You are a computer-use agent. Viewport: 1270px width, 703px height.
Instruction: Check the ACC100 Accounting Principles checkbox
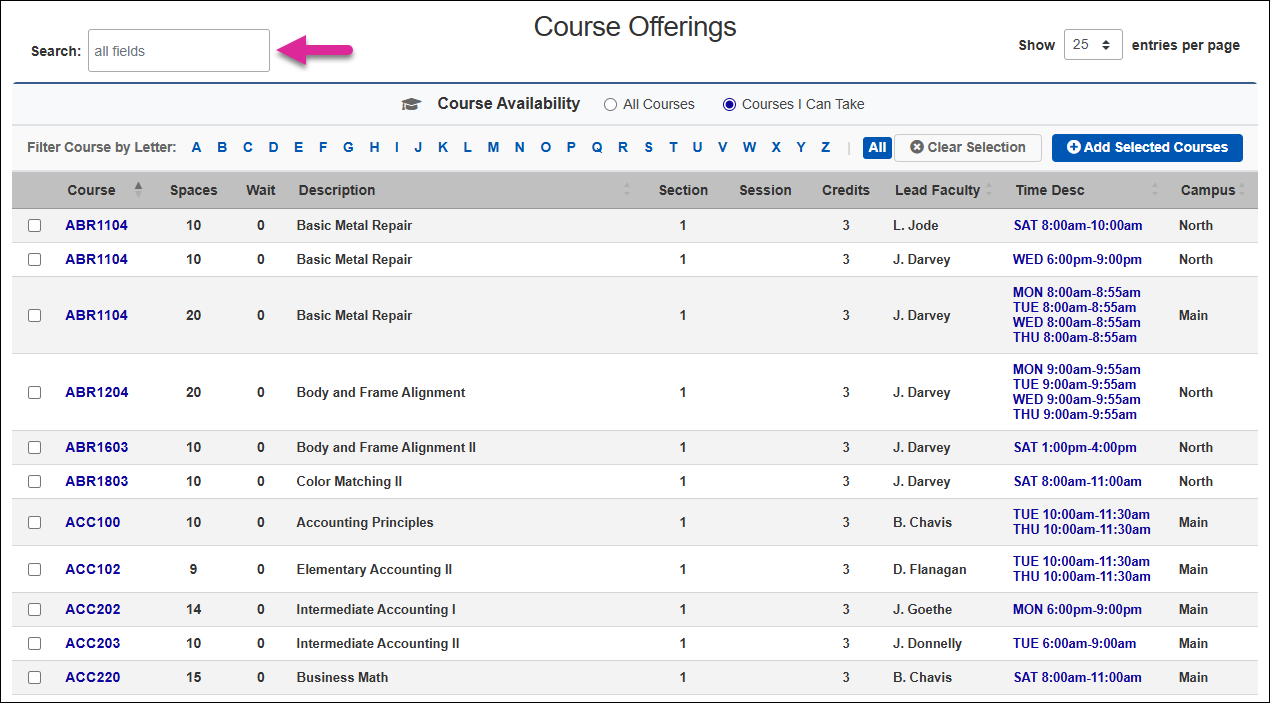tap(35, 522)
